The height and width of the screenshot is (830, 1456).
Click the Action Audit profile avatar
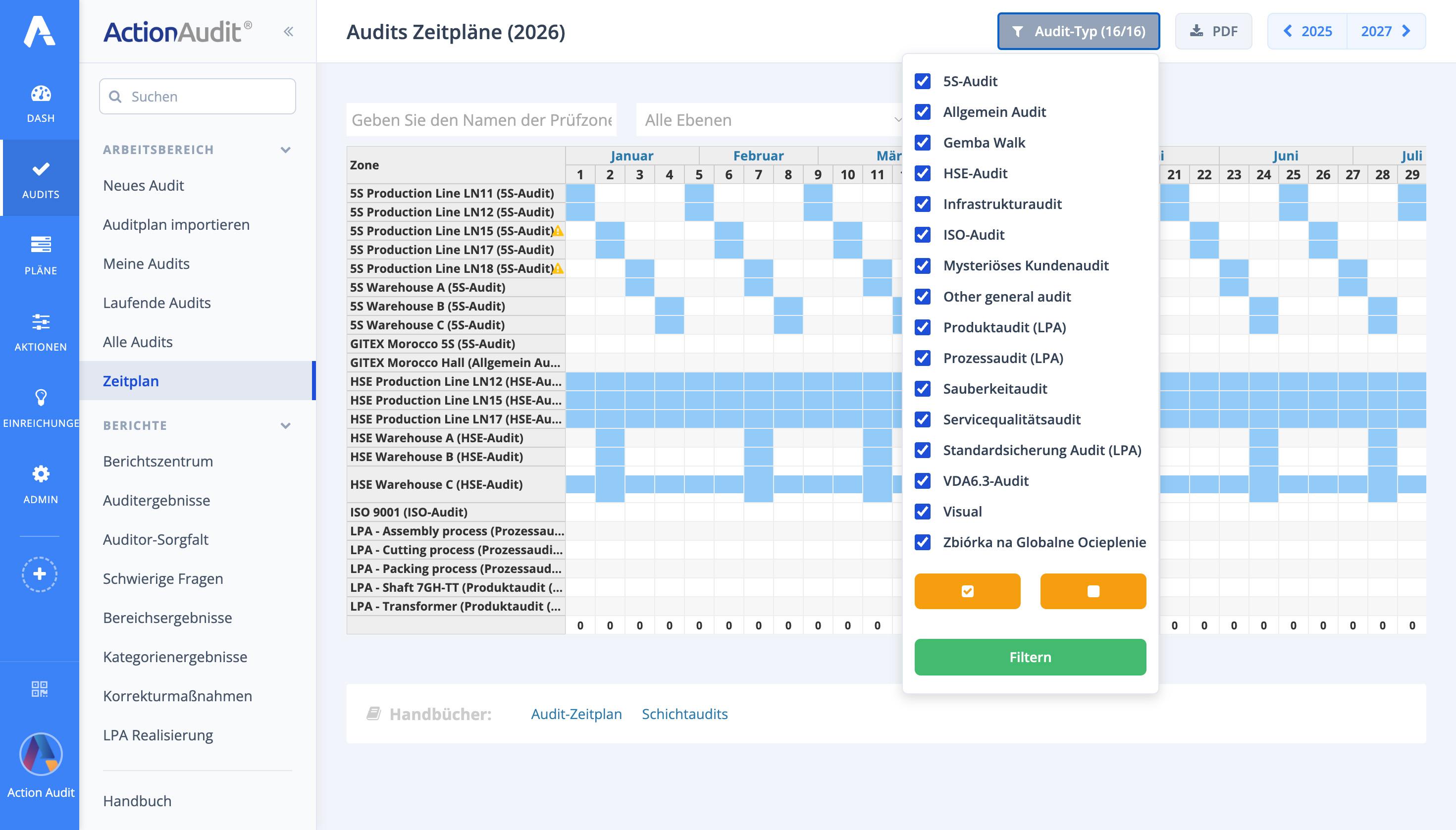(x=41, y=754)
